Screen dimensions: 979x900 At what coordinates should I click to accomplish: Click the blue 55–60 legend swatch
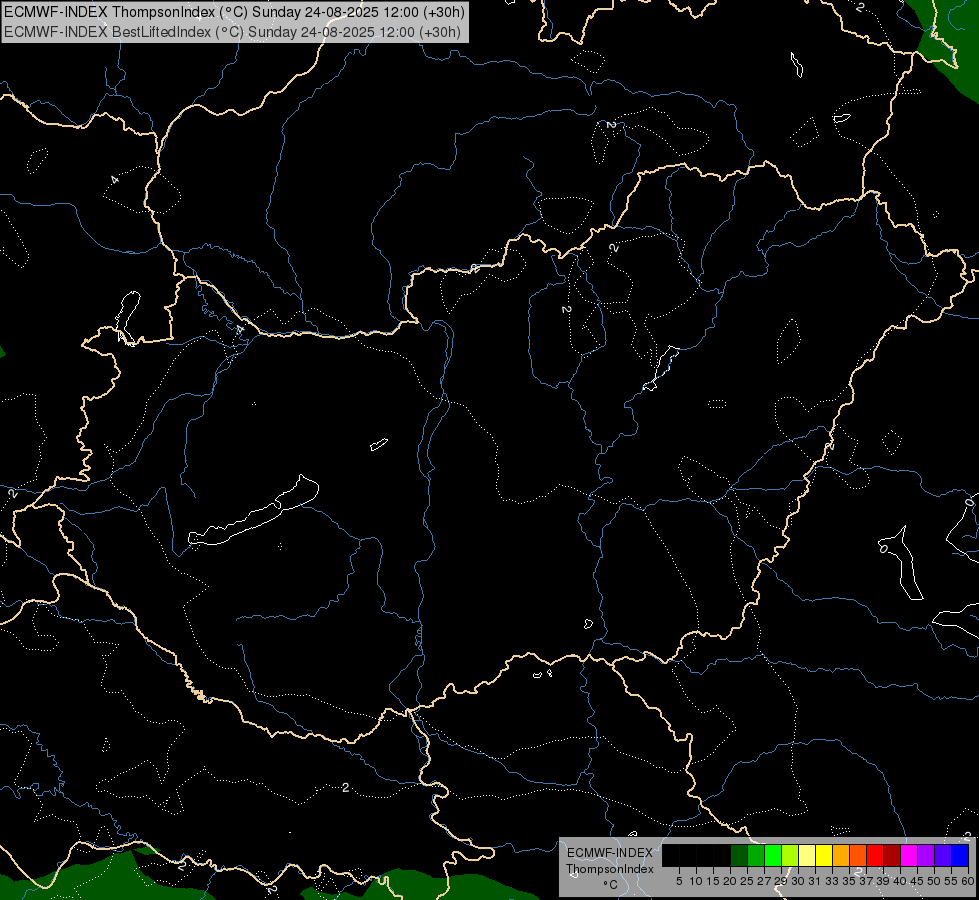click(x=960, y=855)
